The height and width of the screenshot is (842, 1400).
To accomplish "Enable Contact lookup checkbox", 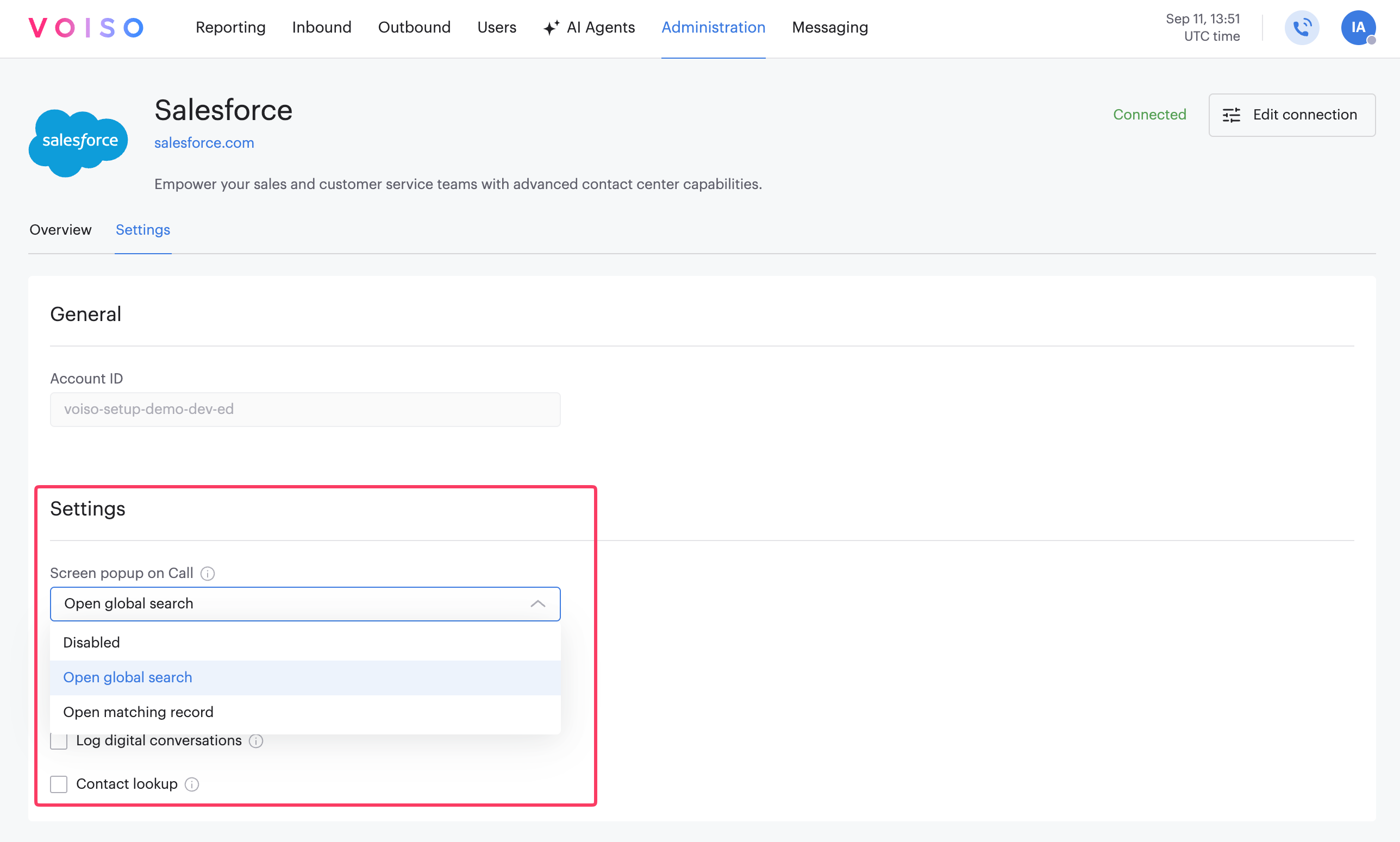I will point(59,784).
